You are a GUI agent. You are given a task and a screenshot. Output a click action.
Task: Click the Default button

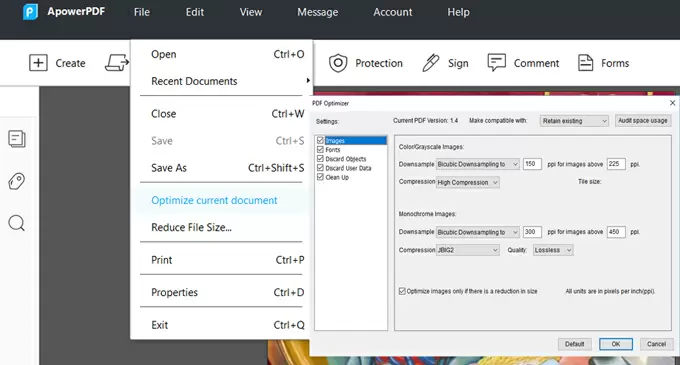pos(574,344)
